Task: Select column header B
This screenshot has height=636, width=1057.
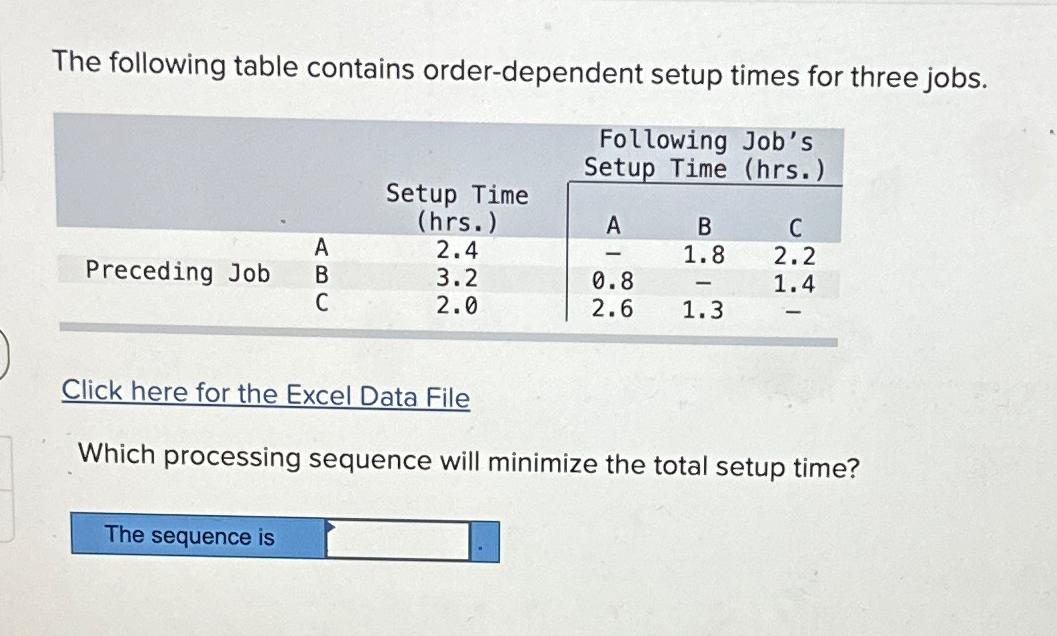Action: click(x=703, y=225)
